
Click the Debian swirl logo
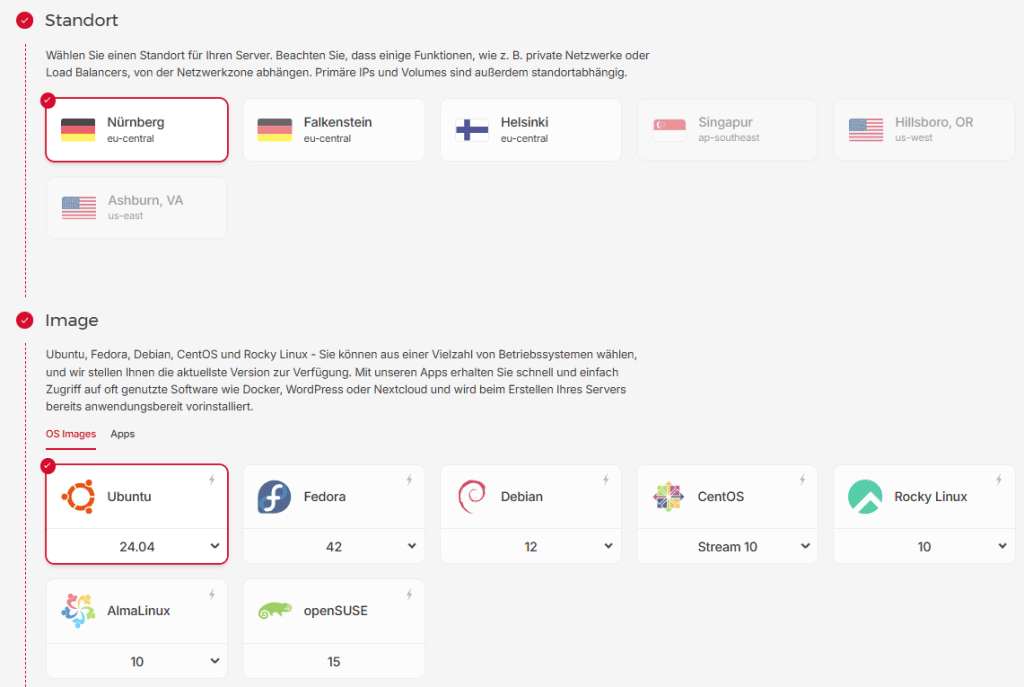471,497
